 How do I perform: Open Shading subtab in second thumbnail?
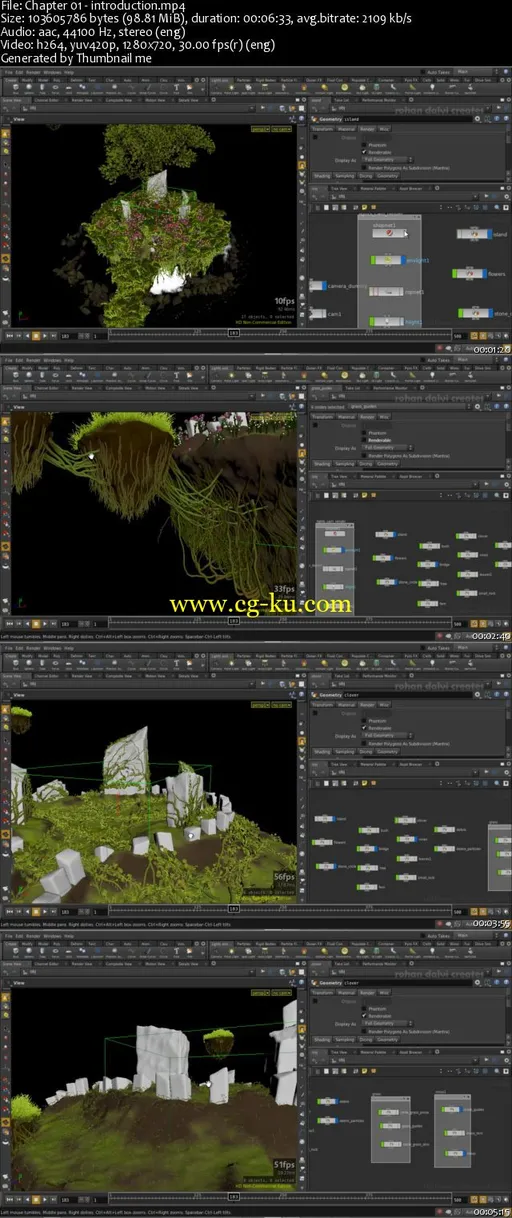click(322, 463)
